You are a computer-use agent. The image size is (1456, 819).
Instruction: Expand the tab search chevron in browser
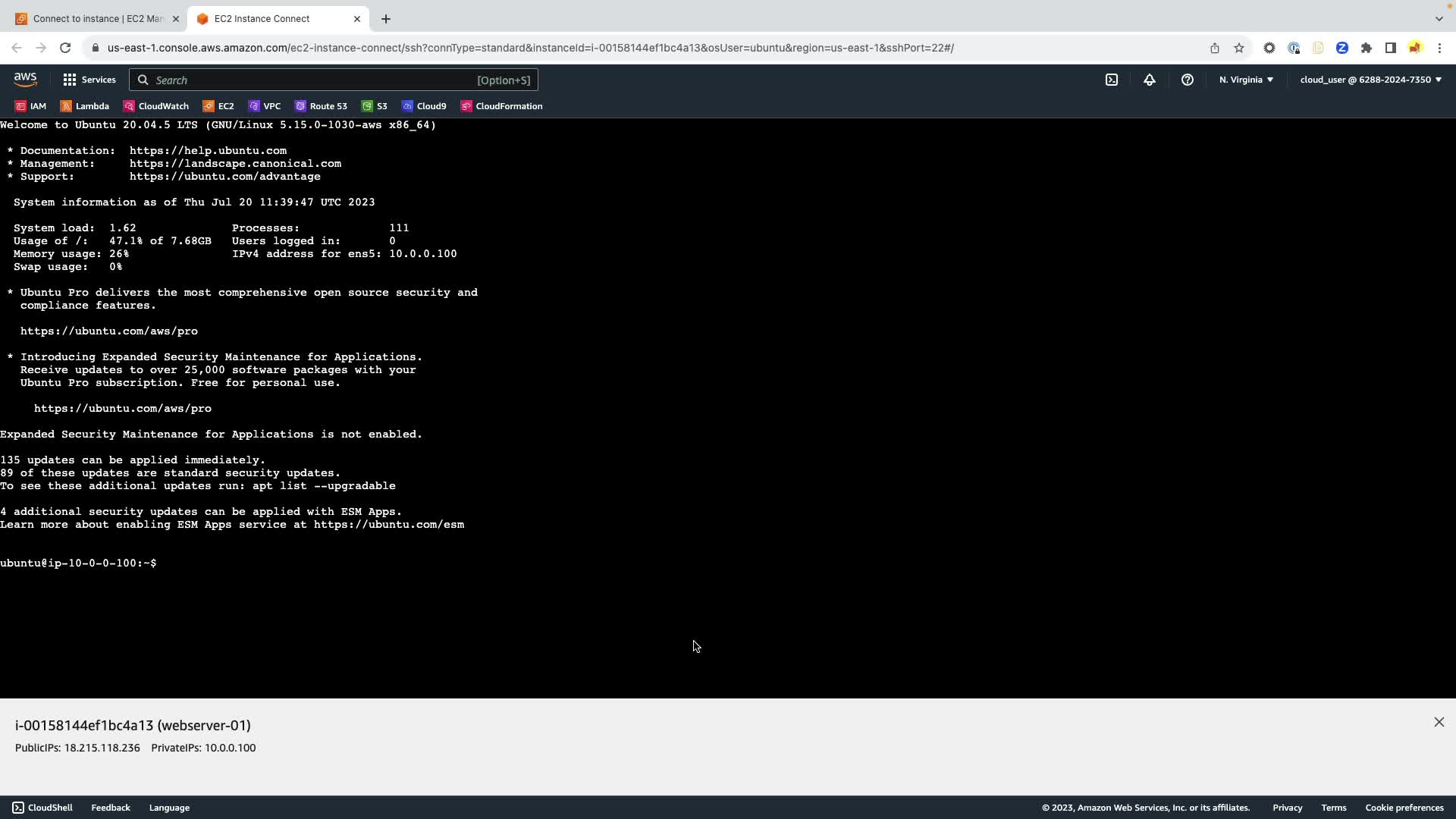pos(1439,18)
